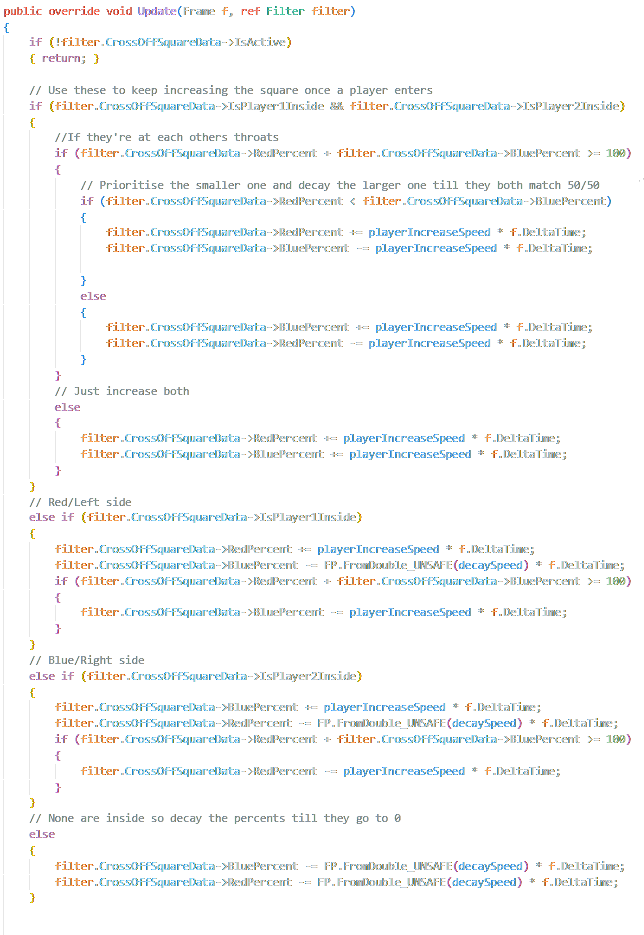Click the else keyword below 'Just increase both'

click(x=67, y=407)
